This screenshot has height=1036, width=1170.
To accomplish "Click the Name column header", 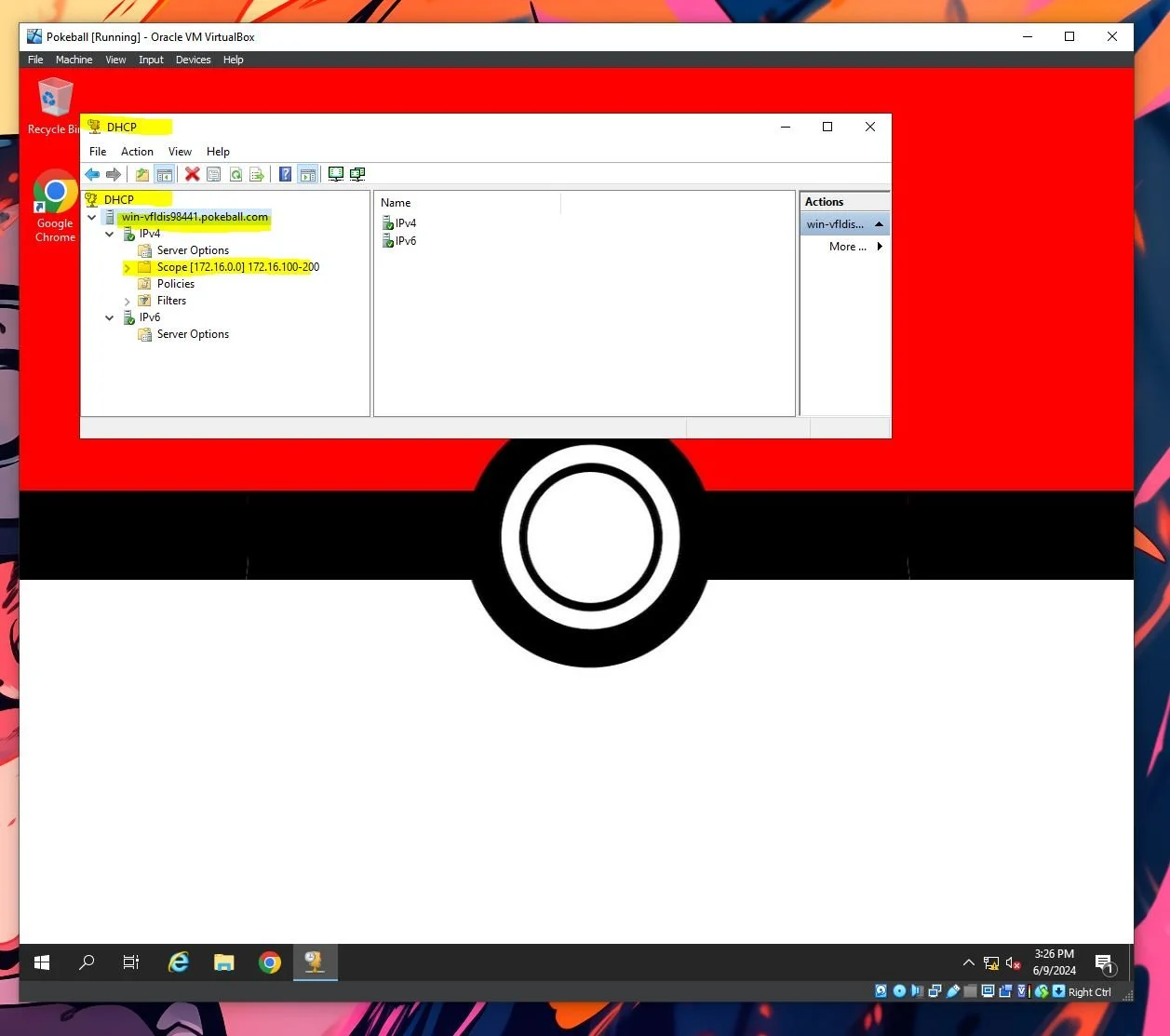I will click(x=467, y=203).
